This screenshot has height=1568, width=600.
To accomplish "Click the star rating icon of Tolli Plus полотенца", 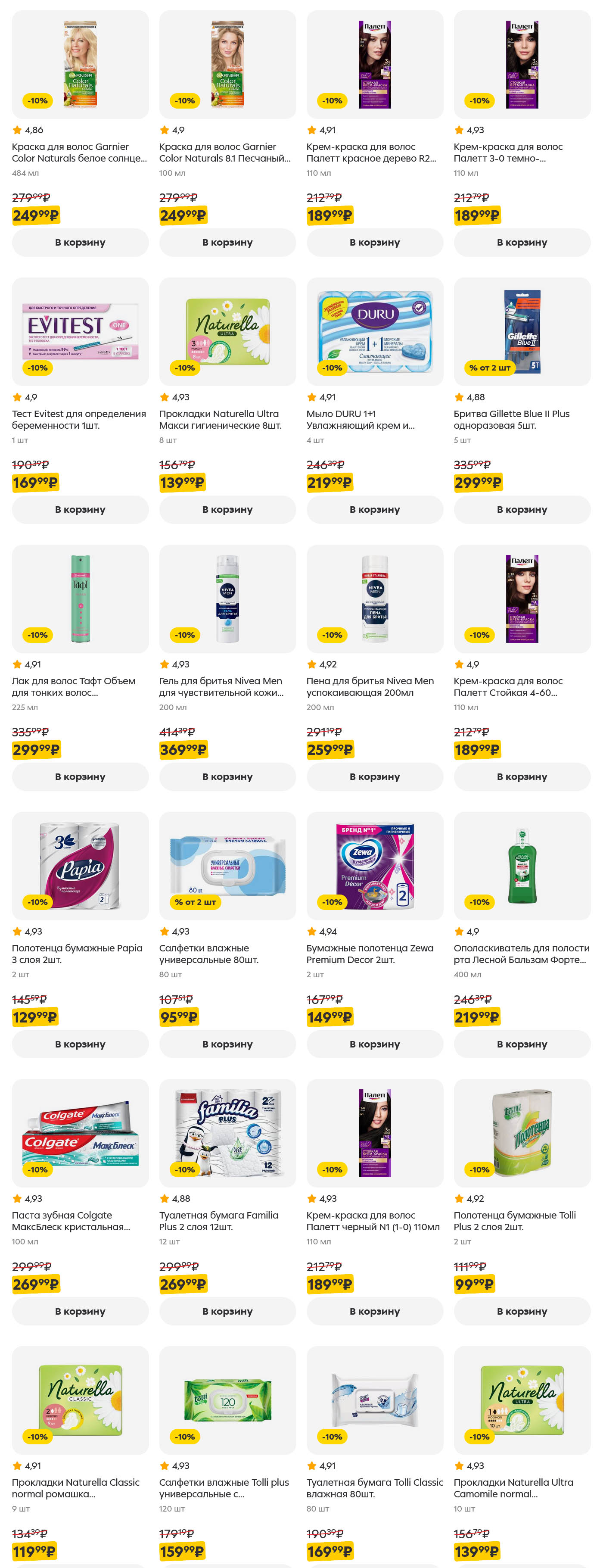I will tap(459, 1199).
